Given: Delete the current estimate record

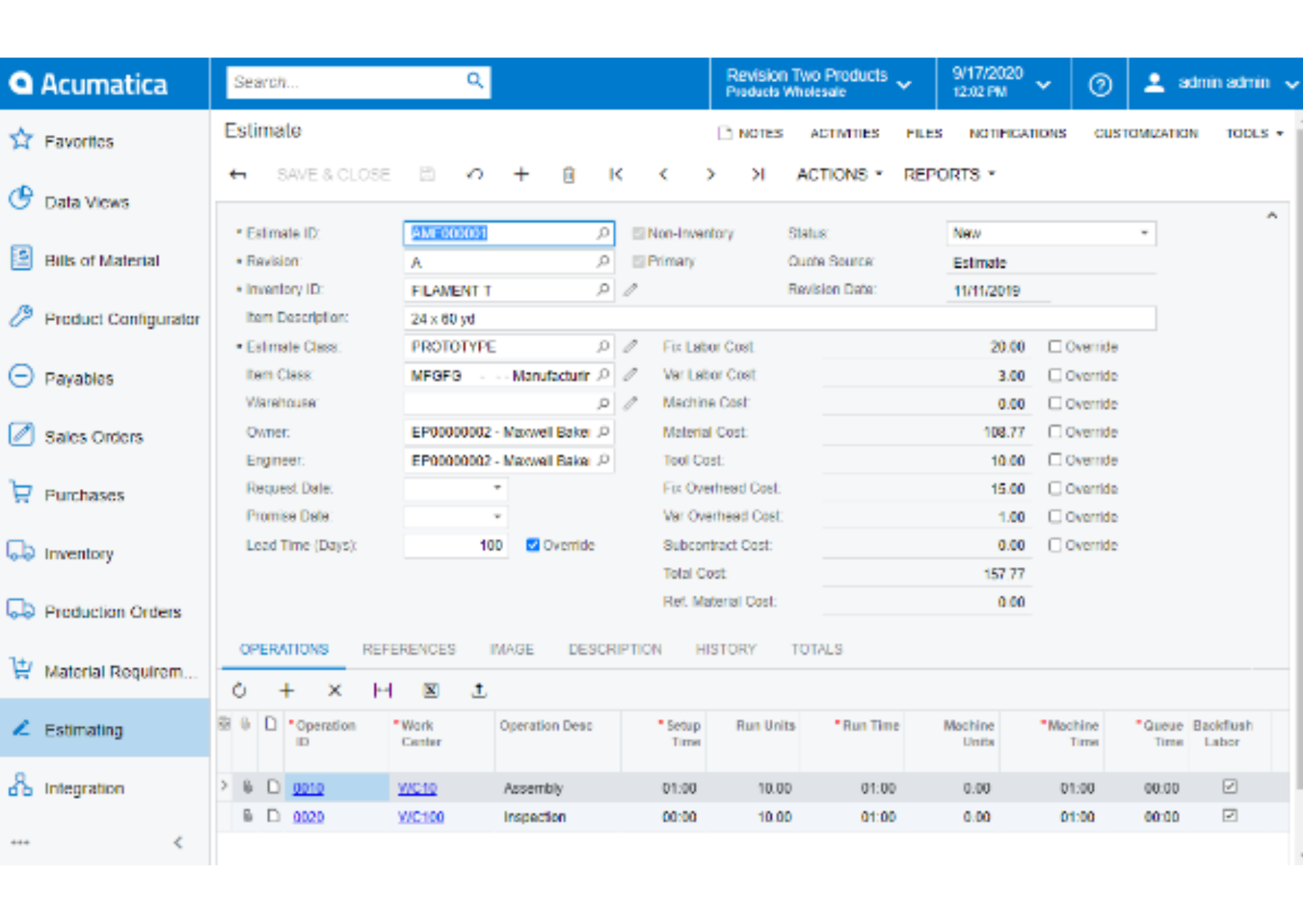Looking at the screenshot, I should (x=569, y=174).
